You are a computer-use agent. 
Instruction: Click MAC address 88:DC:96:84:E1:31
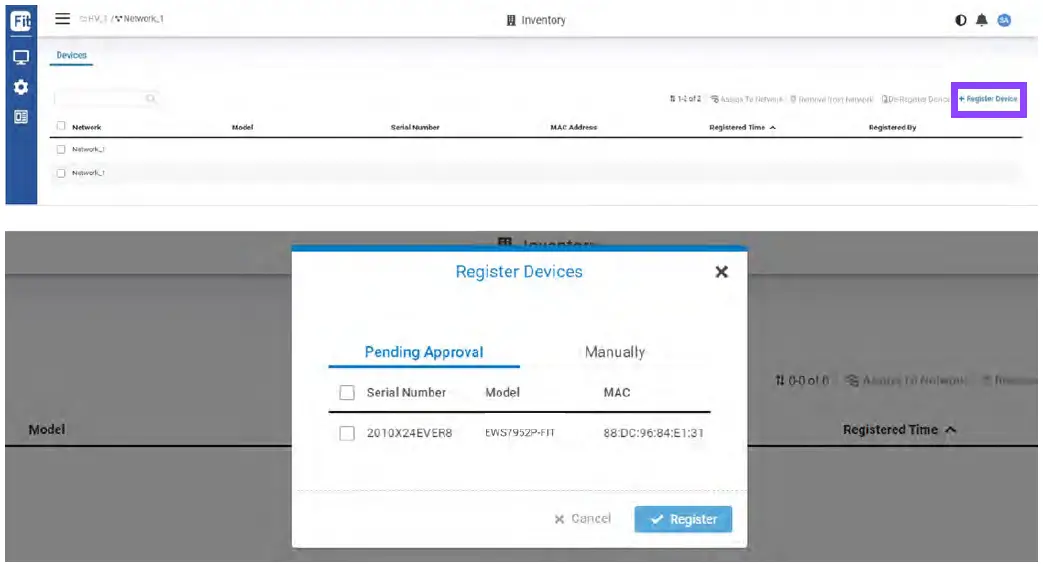[653, 433]
